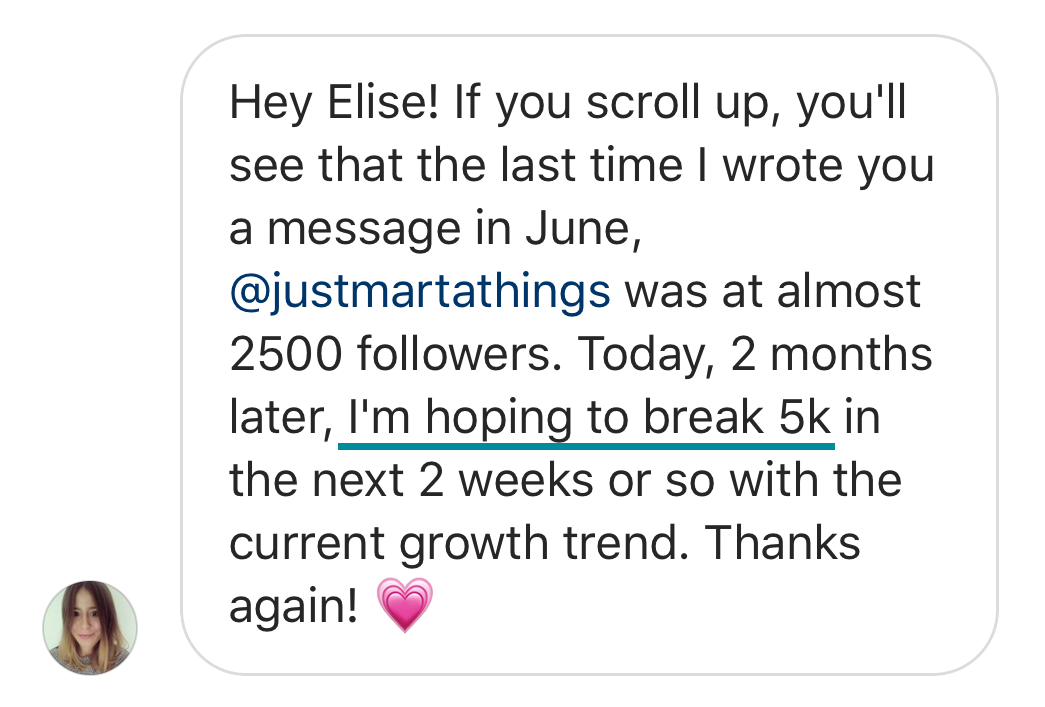The height and width of the screenshot is (707, 1045).
Task: Click the "Hey Elise!" greeting text
Action: (x=334, y=103)
